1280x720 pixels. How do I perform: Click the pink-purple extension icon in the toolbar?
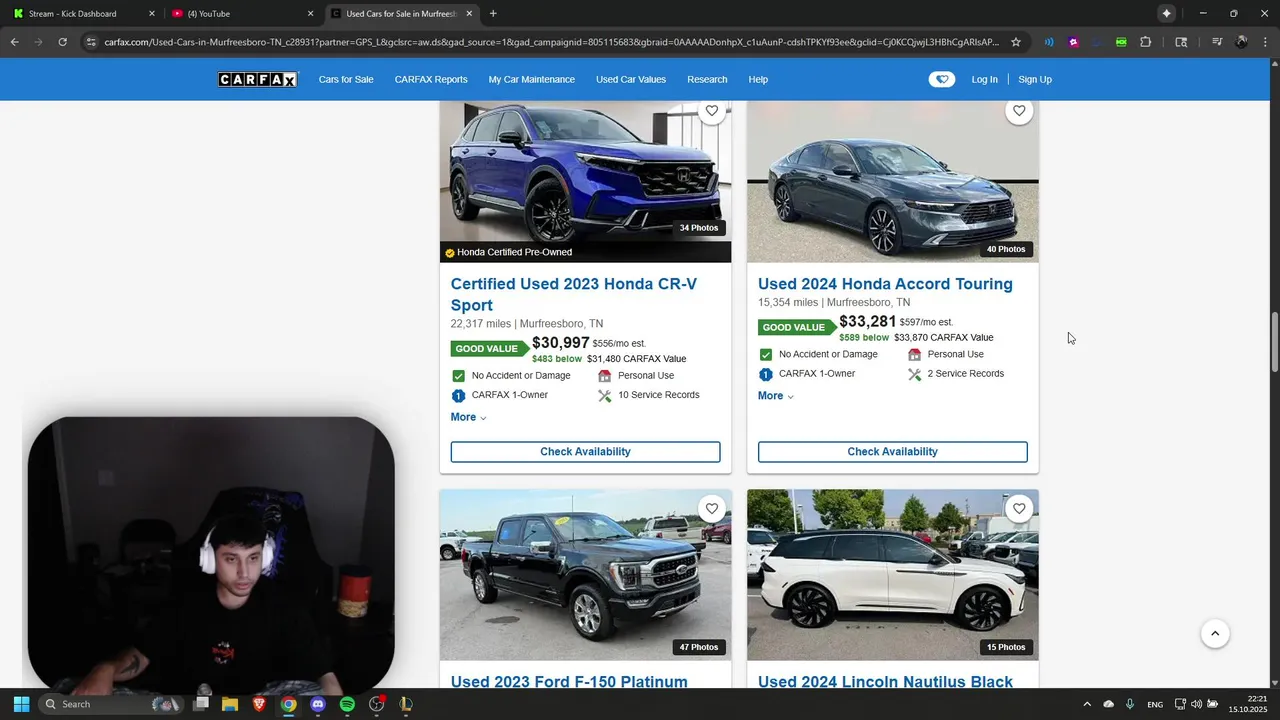tap(1073, 42)
